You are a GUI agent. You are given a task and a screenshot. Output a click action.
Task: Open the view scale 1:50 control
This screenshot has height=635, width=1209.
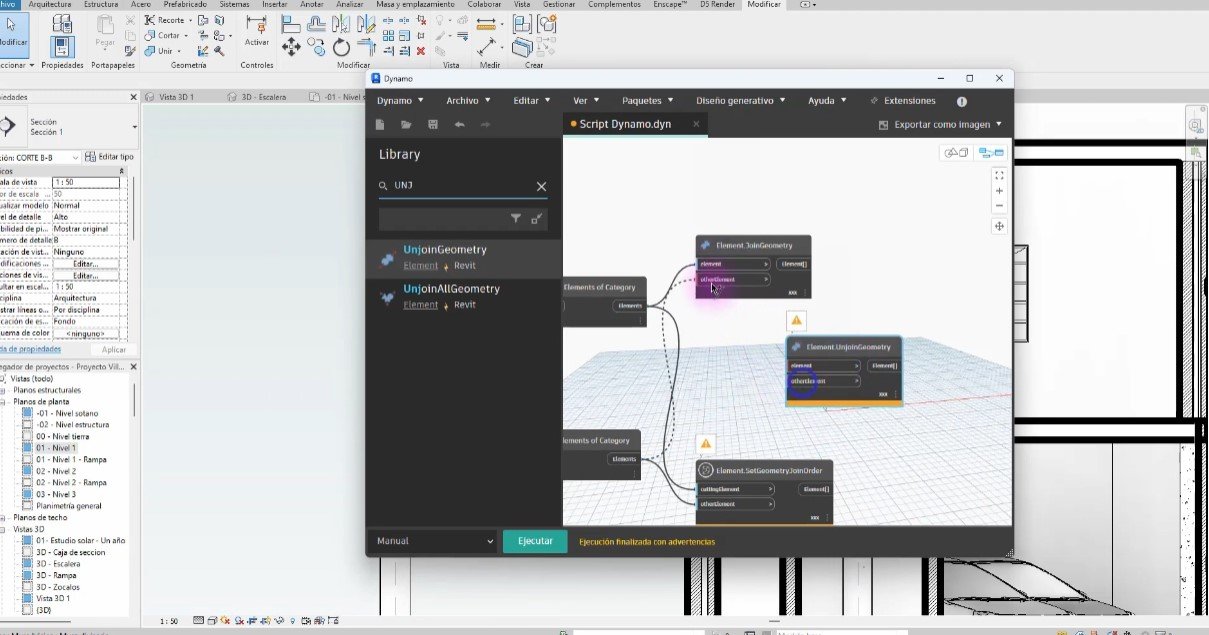pyautogui.click(x=85, y=183)
